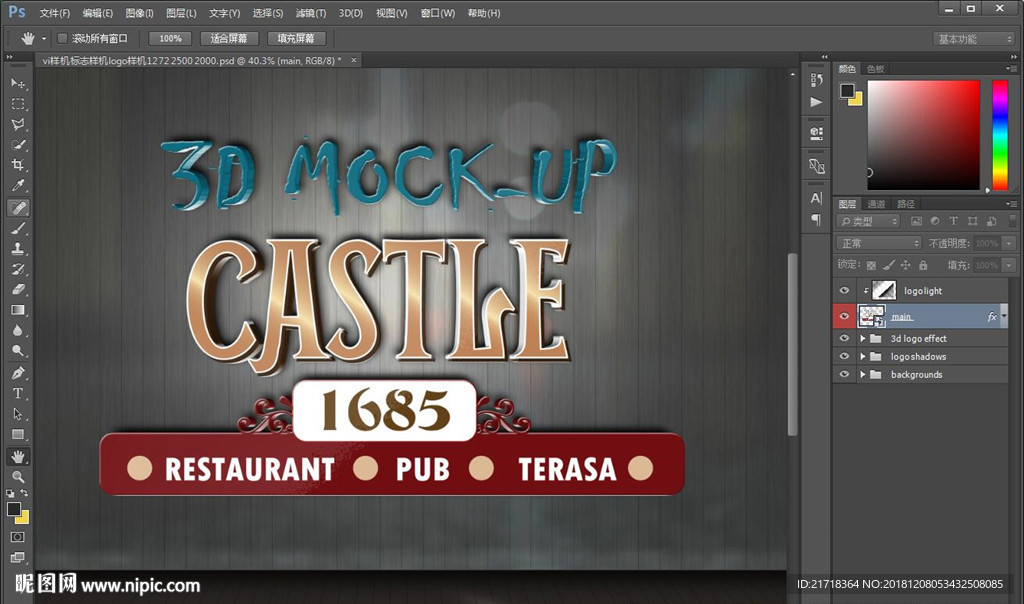Click the foreground swatch in color panel
Screen dimensions: 1024x604
click(x=847, y=91)
